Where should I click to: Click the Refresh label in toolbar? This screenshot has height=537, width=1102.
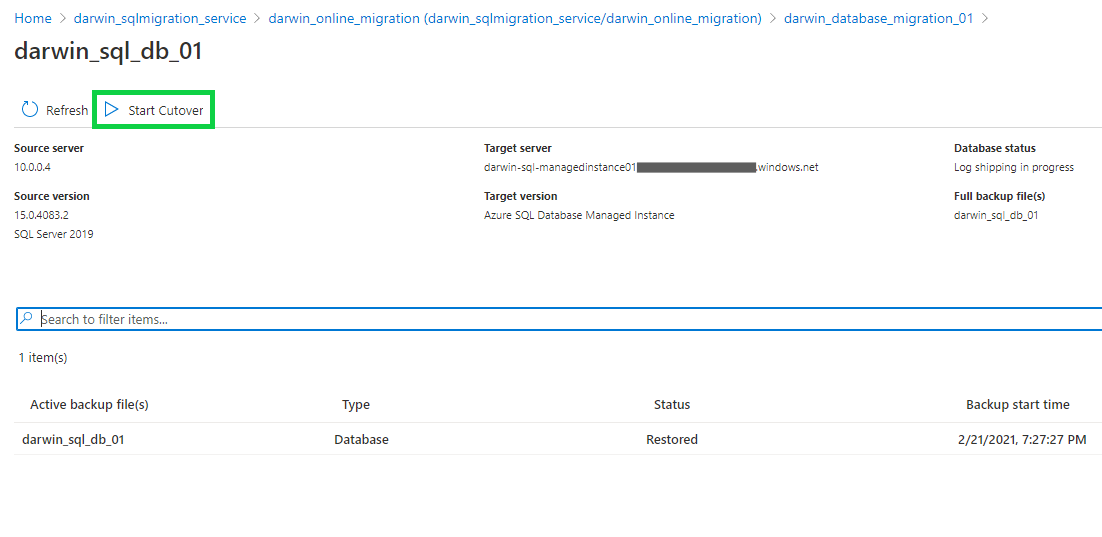(x=67, y=110)
